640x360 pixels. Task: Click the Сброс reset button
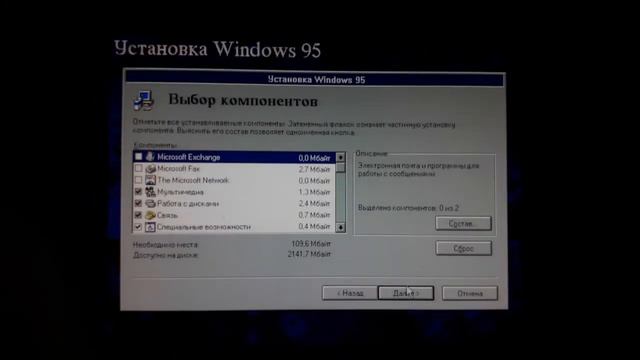[x=463, y=248]
